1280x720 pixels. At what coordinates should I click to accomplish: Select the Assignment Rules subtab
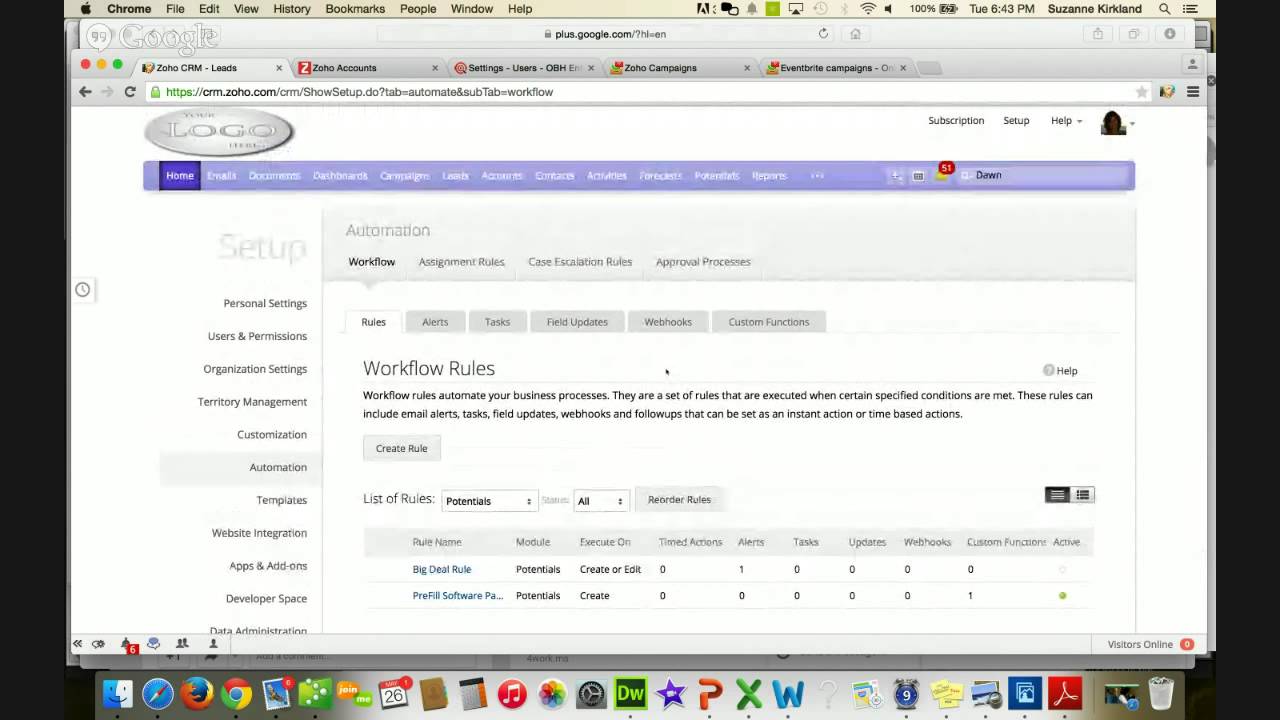461,262
